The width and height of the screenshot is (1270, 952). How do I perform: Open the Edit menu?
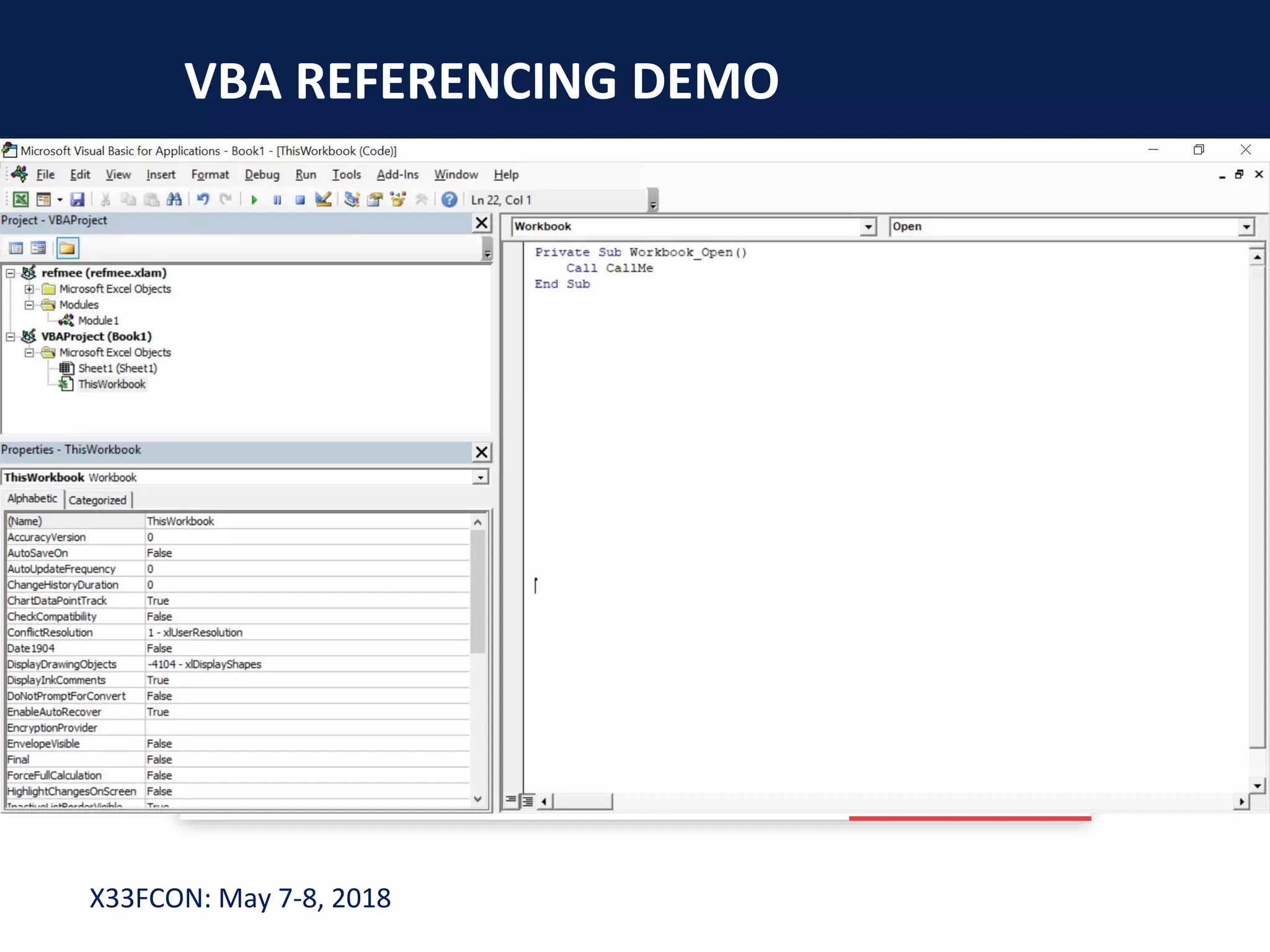pyautogui.click(x=80, y=175)
